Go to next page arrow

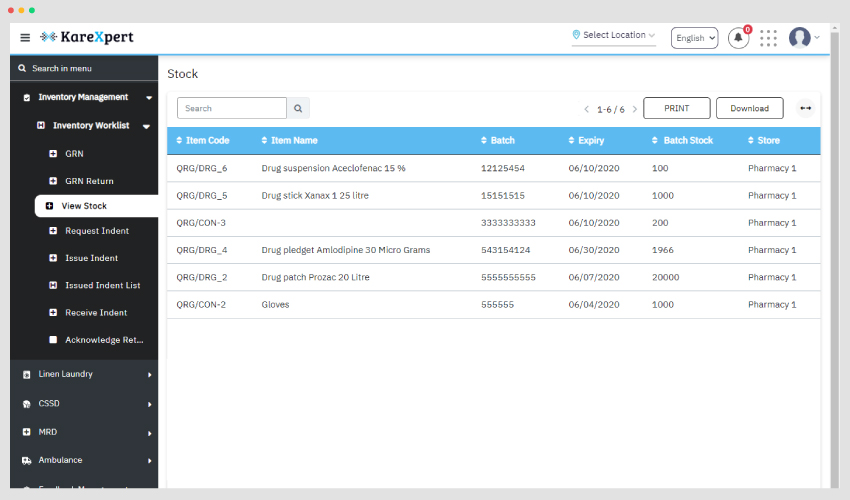tap(635, 109)
